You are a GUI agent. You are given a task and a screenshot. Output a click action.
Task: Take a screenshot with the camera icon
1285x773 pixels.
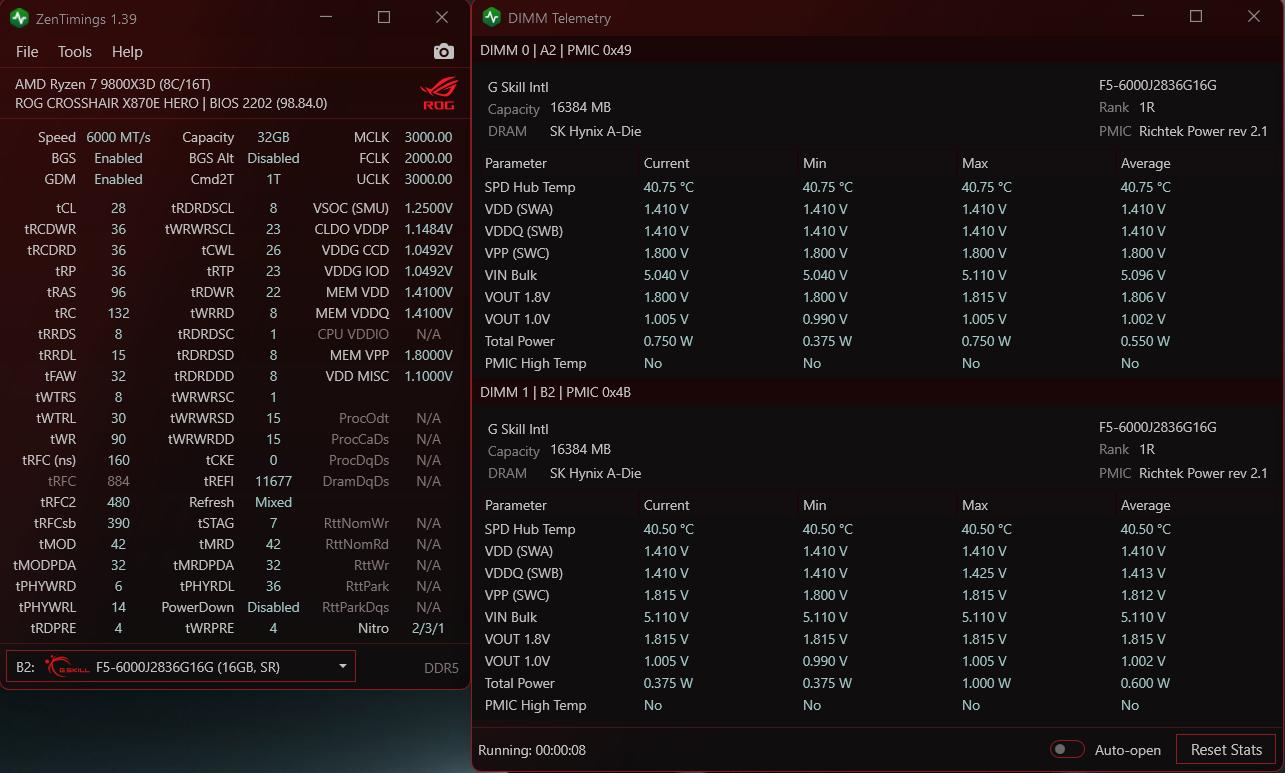(x=443, y=52)
